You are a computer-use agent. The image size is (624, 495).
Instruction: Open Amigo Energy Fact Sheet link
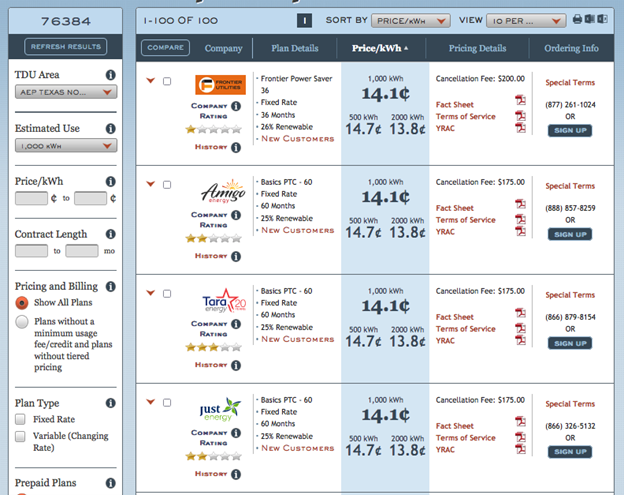(454, 208)
